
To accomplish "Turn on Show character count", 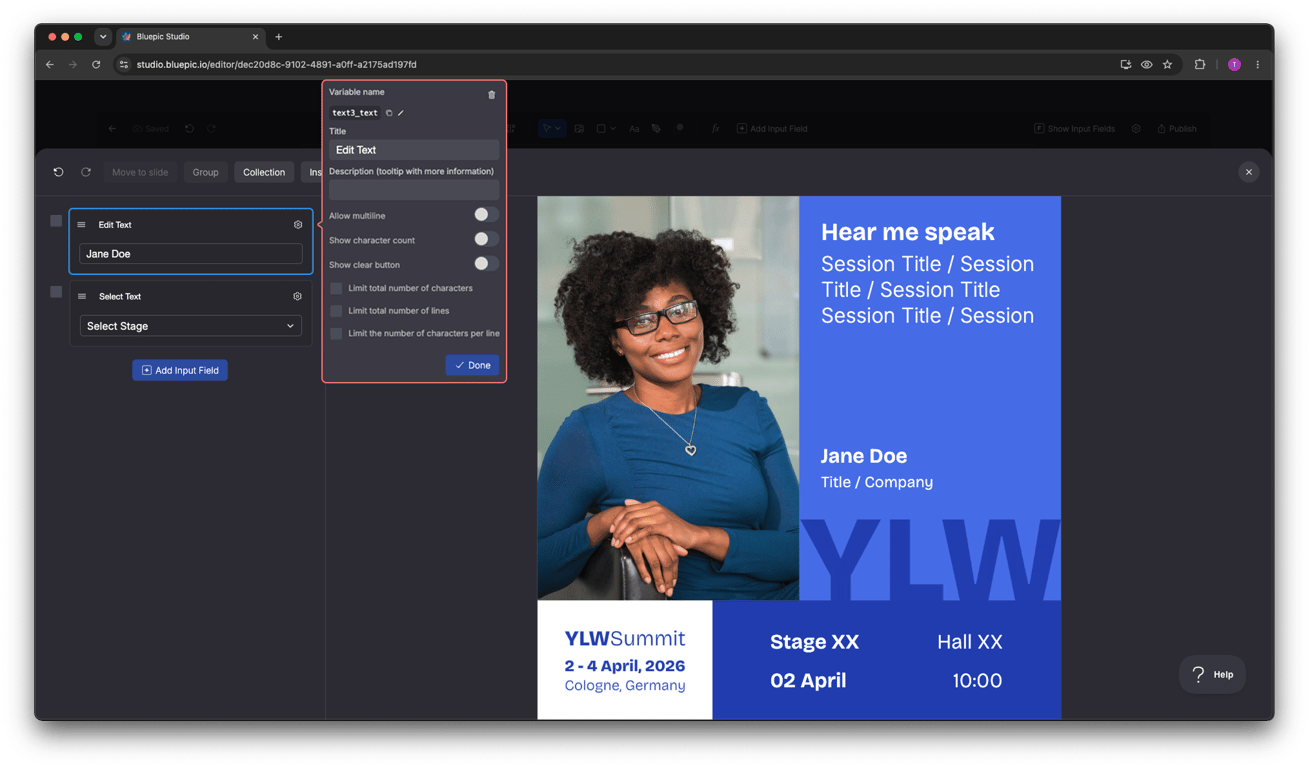I will coord(486,240).
